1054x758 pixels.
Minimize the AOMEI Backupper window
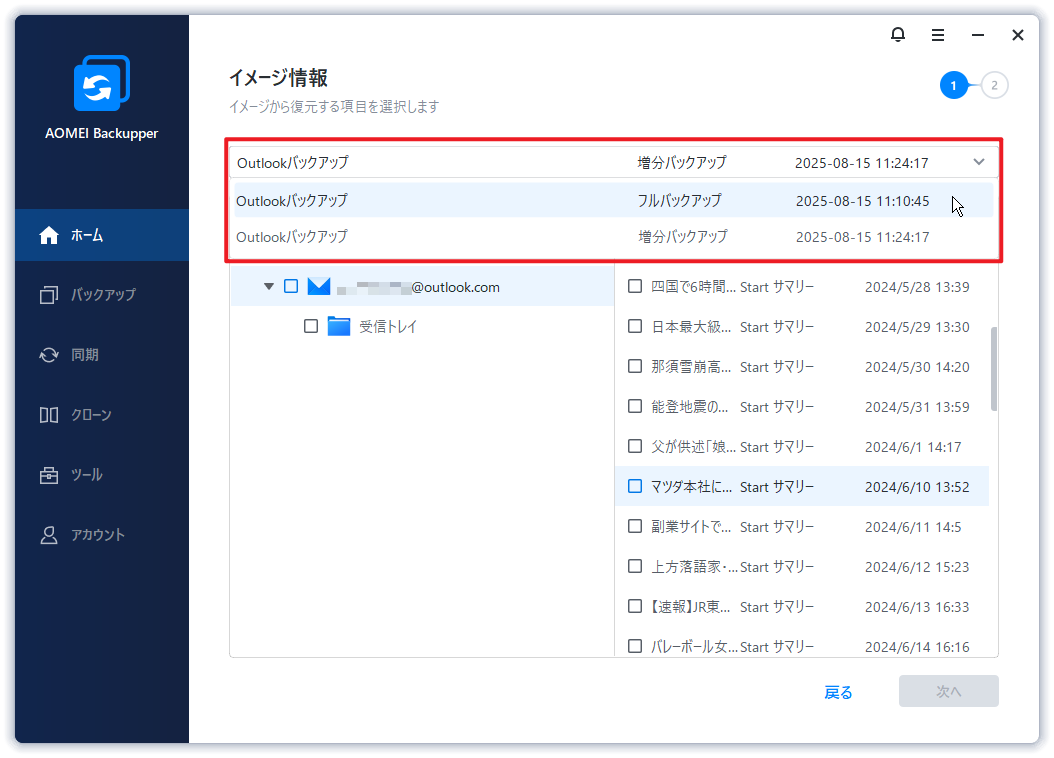point(978,35)
